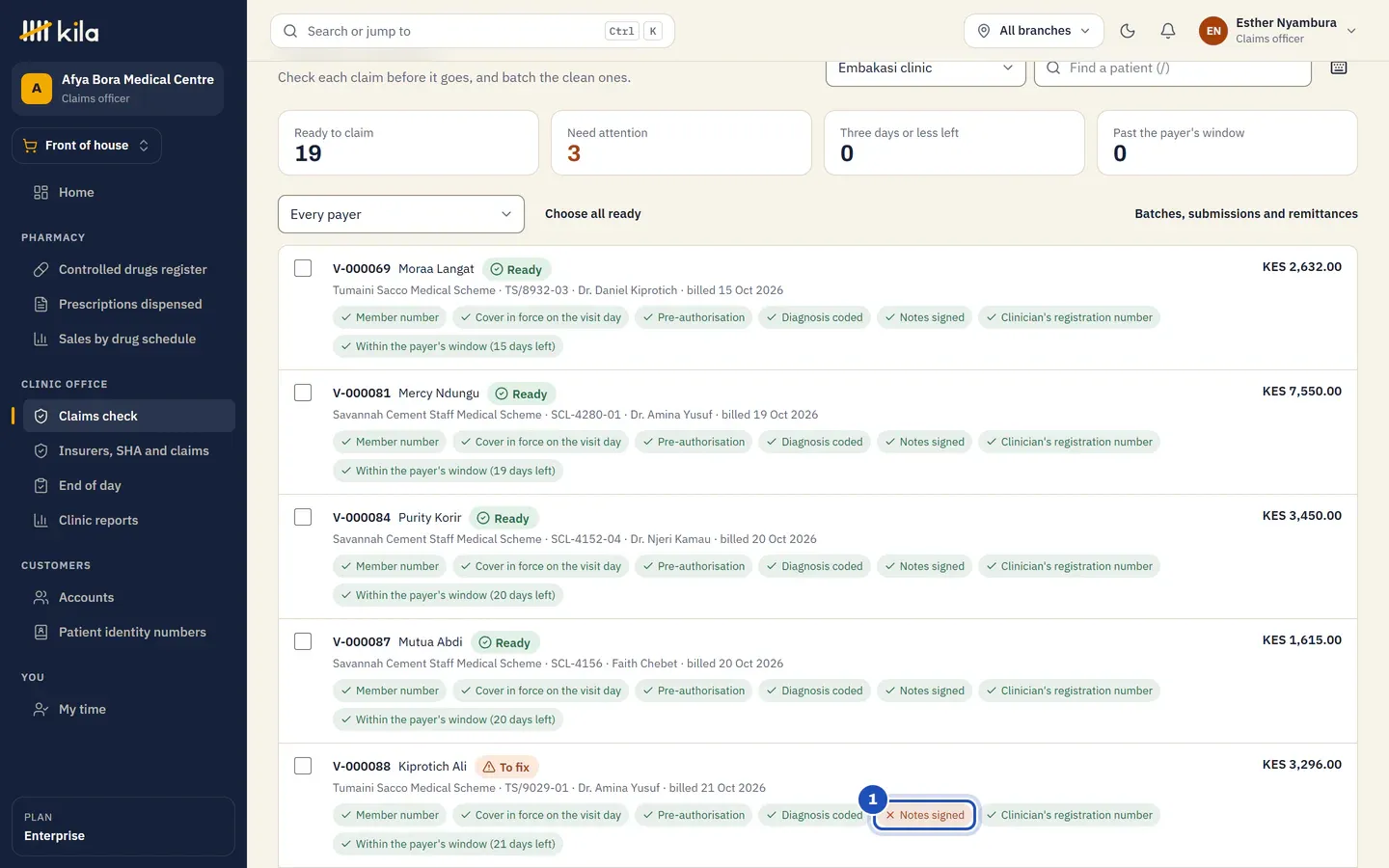Select the V-000088 Kiprotich Ali checkbox
This screenshot has width=1389, height=868.
(303, 766)
